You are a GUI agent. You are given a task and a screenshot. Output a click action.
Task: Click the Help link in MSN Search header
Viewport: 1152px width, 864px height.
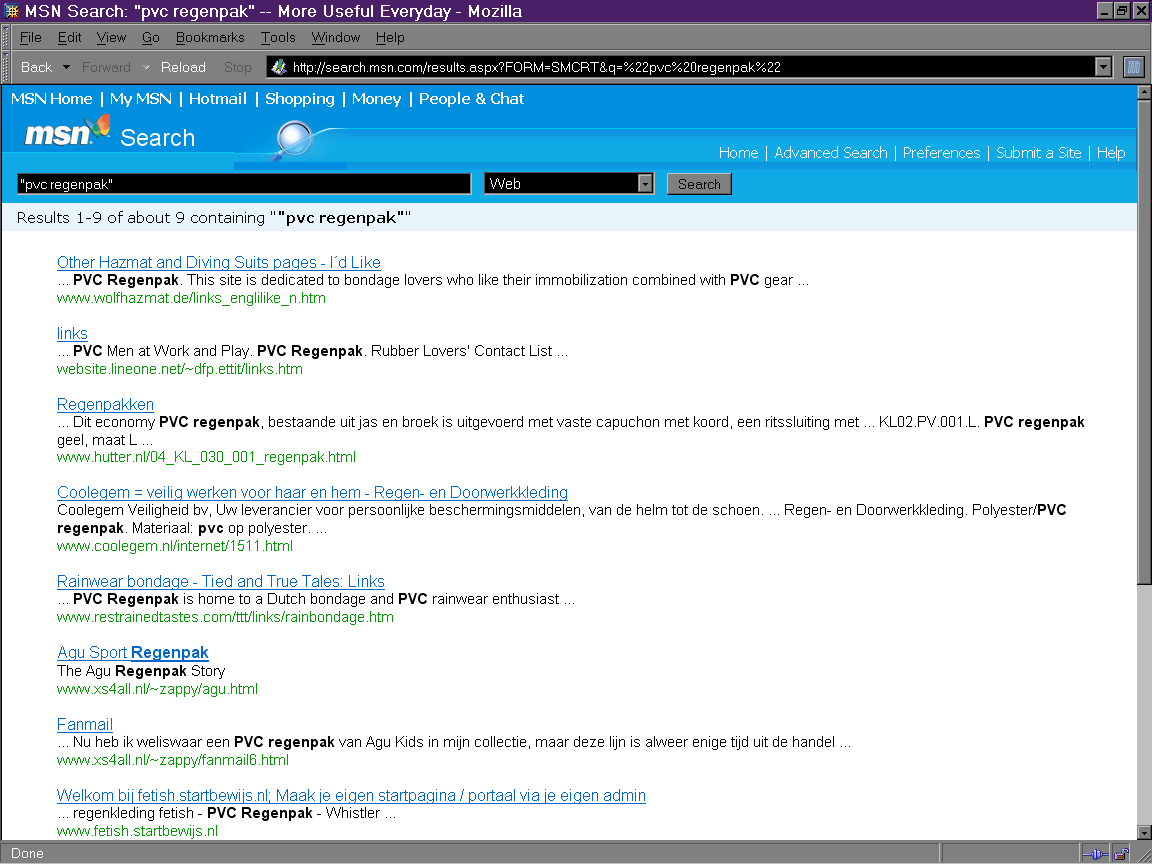[1111, 153]
